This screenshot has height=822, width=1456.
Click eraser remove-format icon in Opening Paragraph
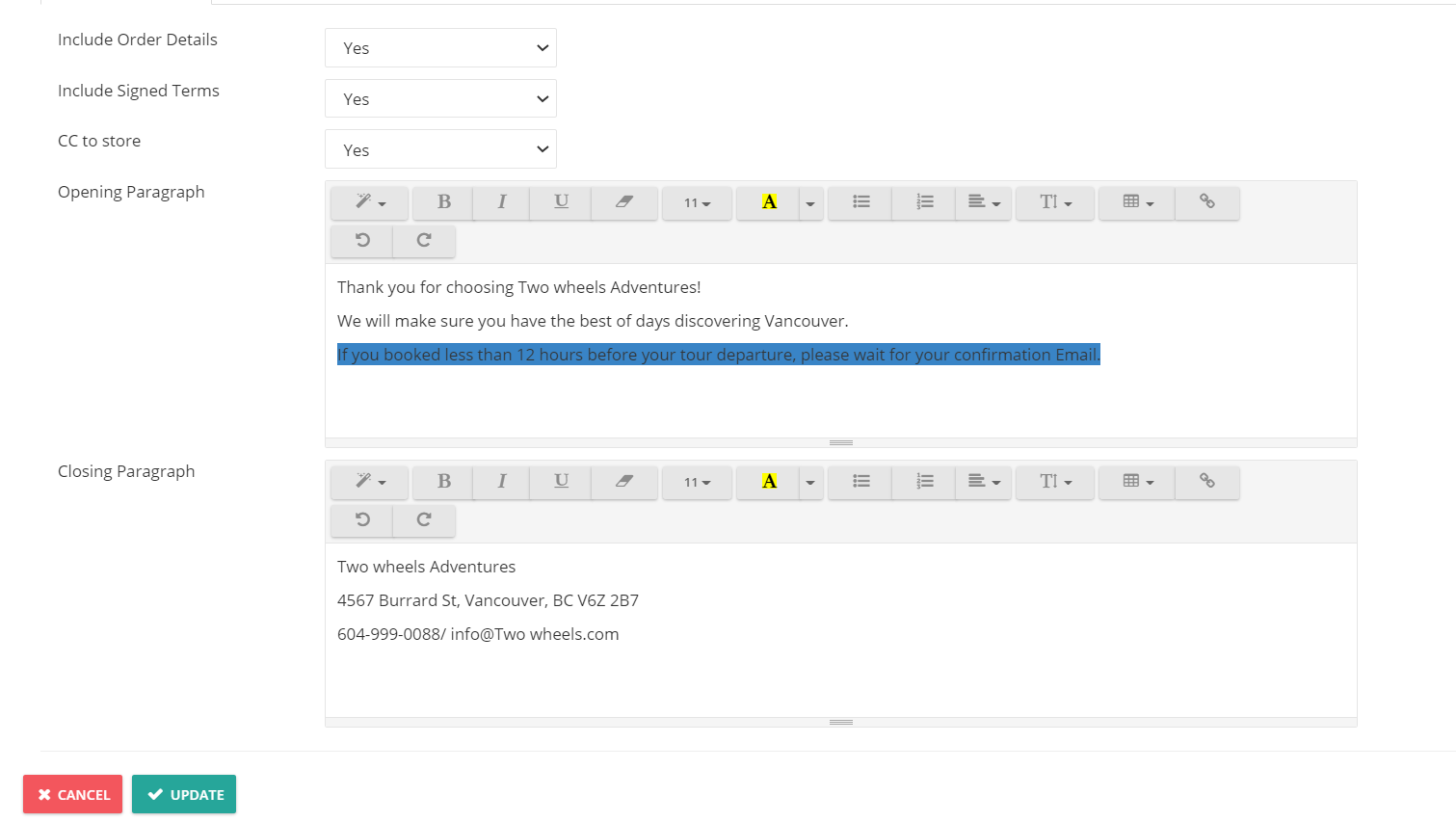coord(624,202)
